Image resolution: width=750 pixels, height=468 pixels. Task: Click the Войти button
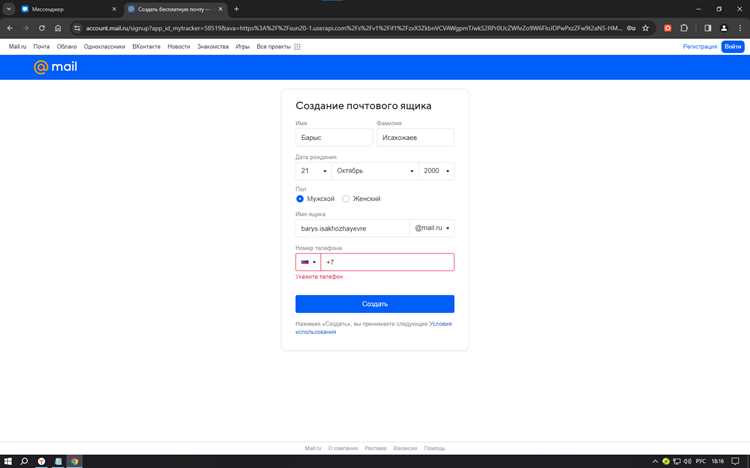coord(733,46)
